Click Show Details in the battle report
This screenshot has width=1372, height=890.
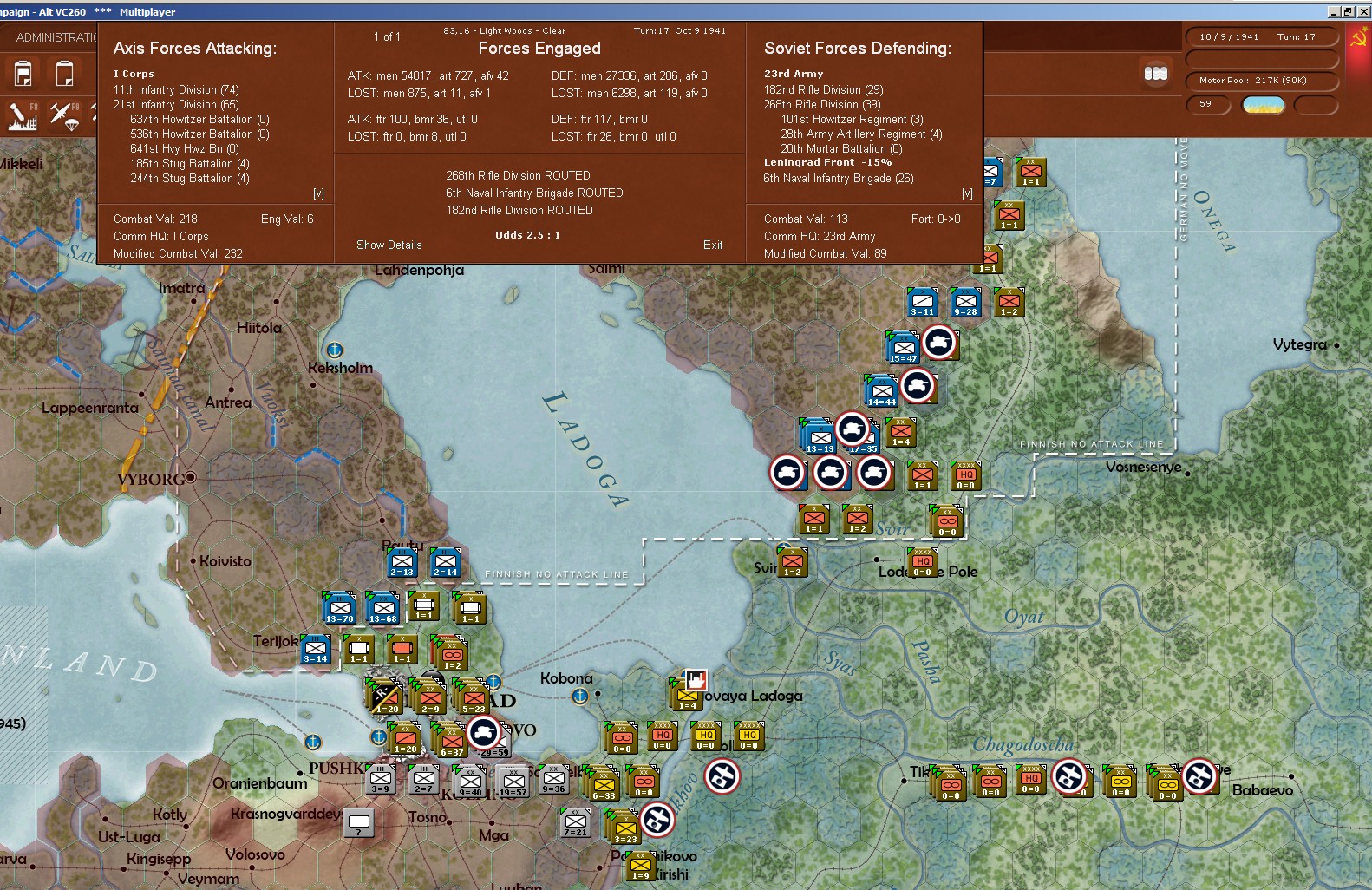(x=389, y=245)
